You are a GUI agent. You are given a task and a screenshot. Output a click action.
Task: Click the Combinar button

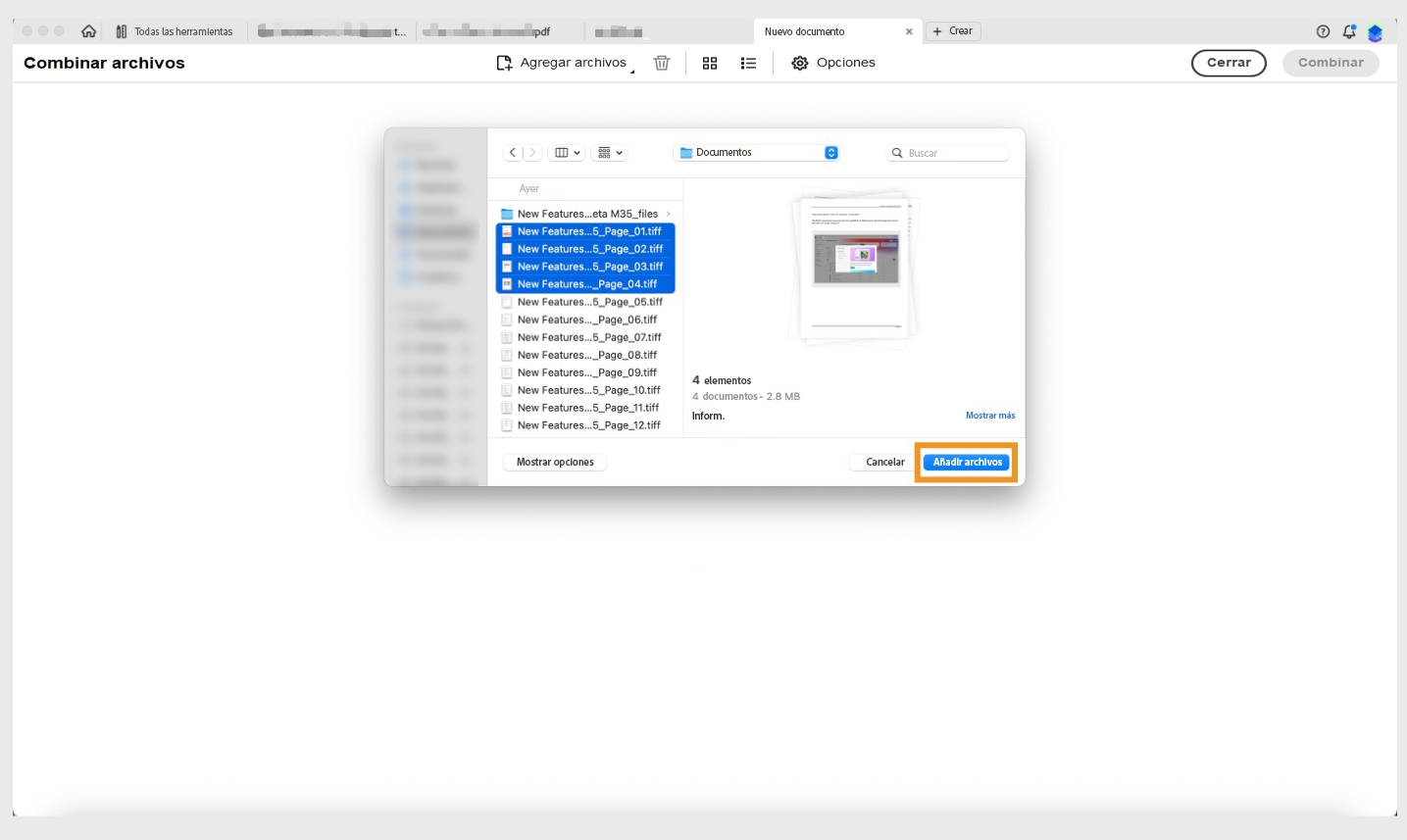point(1331,63)
